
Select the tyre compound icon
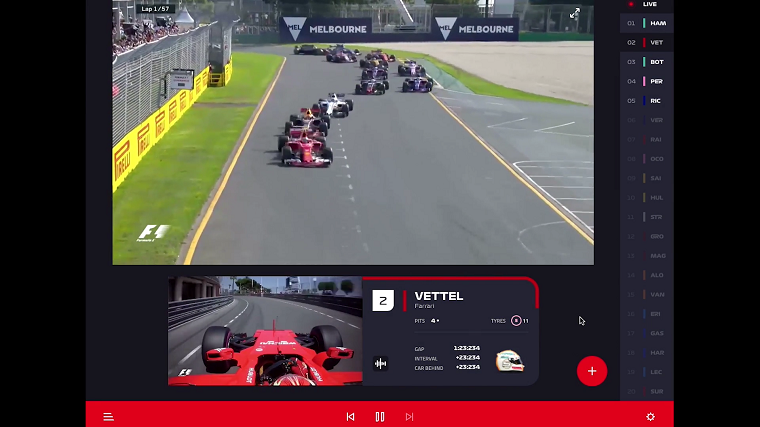point(516,321)
